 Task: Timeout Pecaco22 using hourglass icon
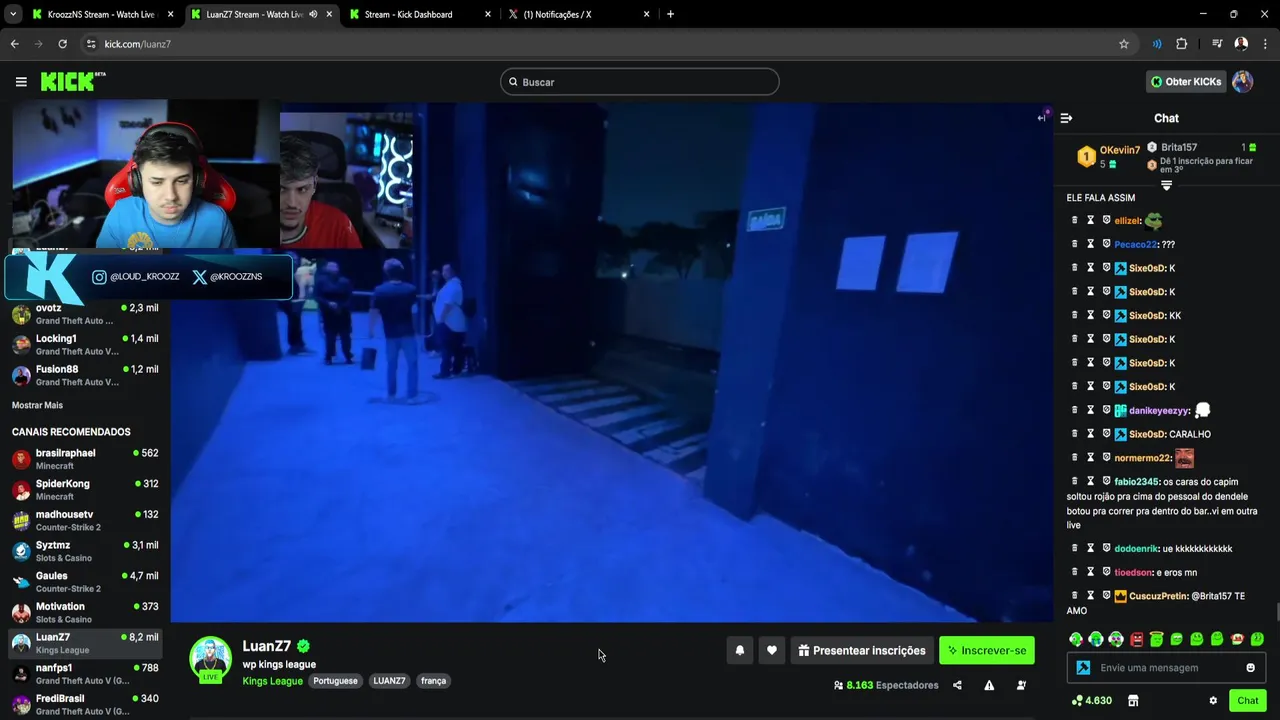point(1091,244)
